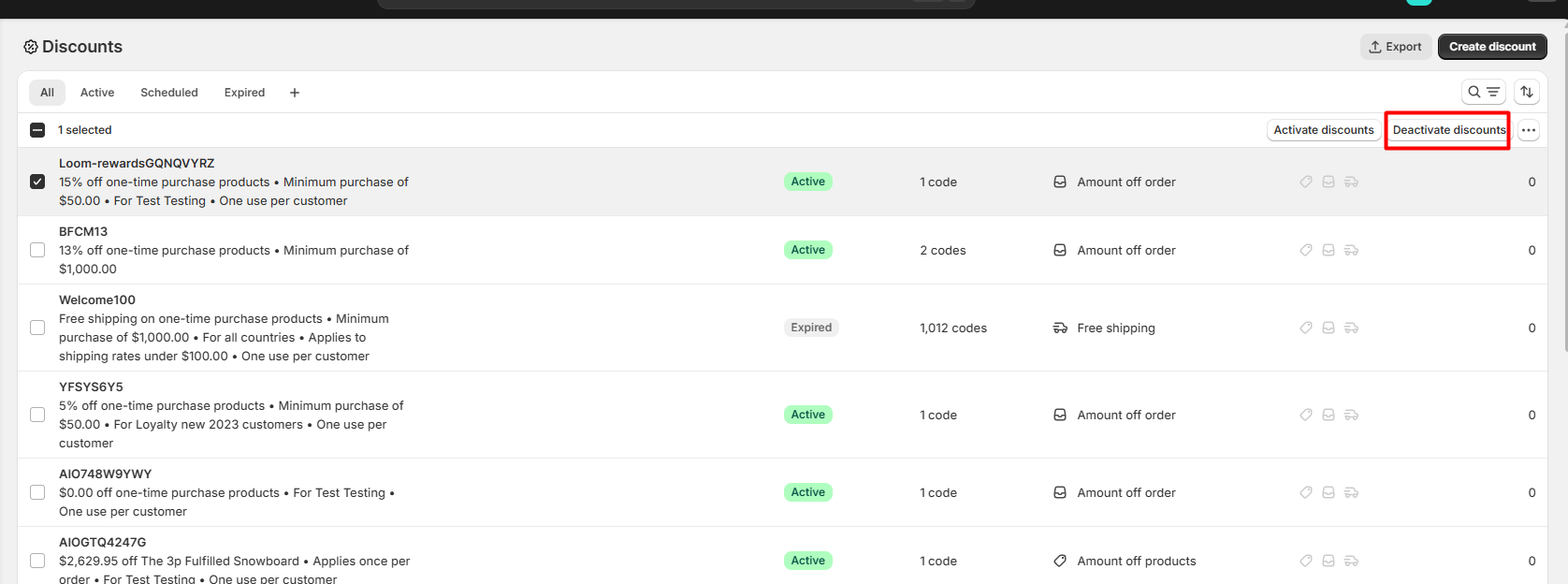Screen dimensions: 1568x584
Task: Click Activate discounts button
Action: 1323,130
